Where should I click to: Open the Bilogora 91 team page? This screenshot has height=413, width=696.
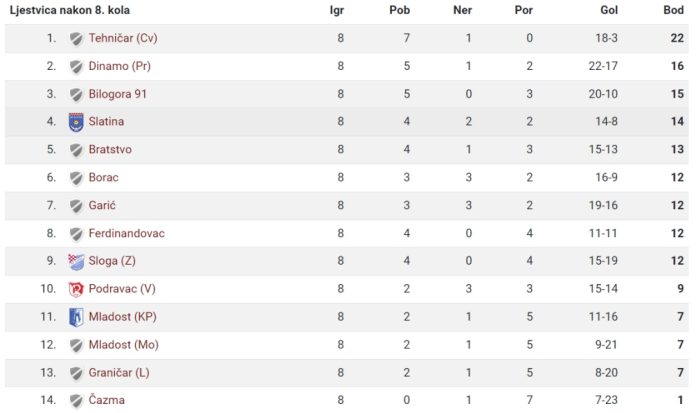click(x=118, y=94)
